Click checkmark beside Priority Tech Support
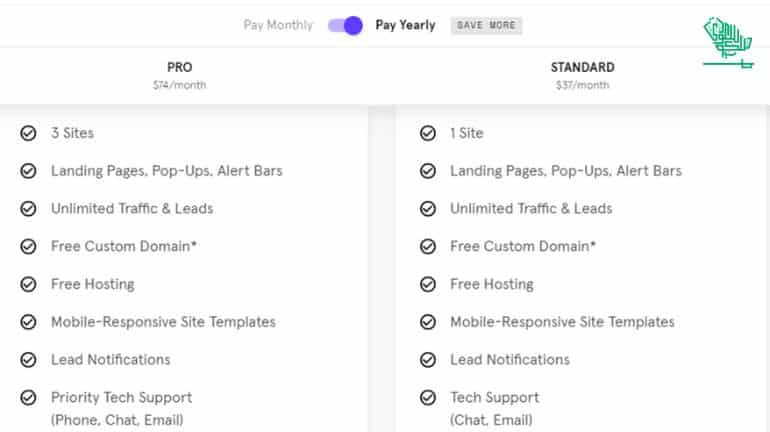Image resolution: width=770 pixels, height=432 pixels. tap(28, 398)
